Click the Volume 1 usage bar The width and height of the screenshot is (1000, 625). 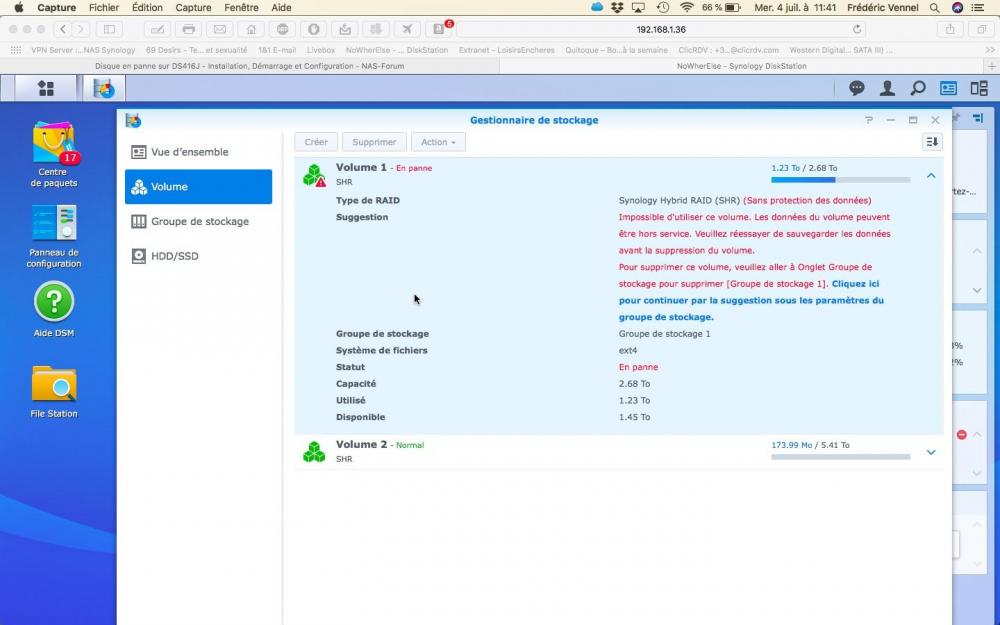(840, 181)
